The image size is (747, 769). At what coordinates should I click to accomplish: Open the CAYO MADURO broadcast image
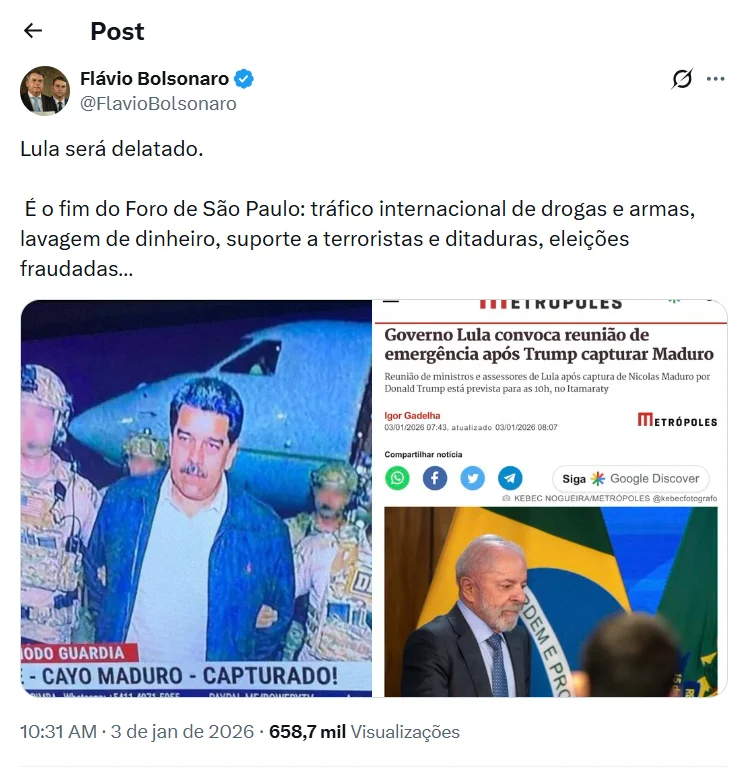click(196, 498)
